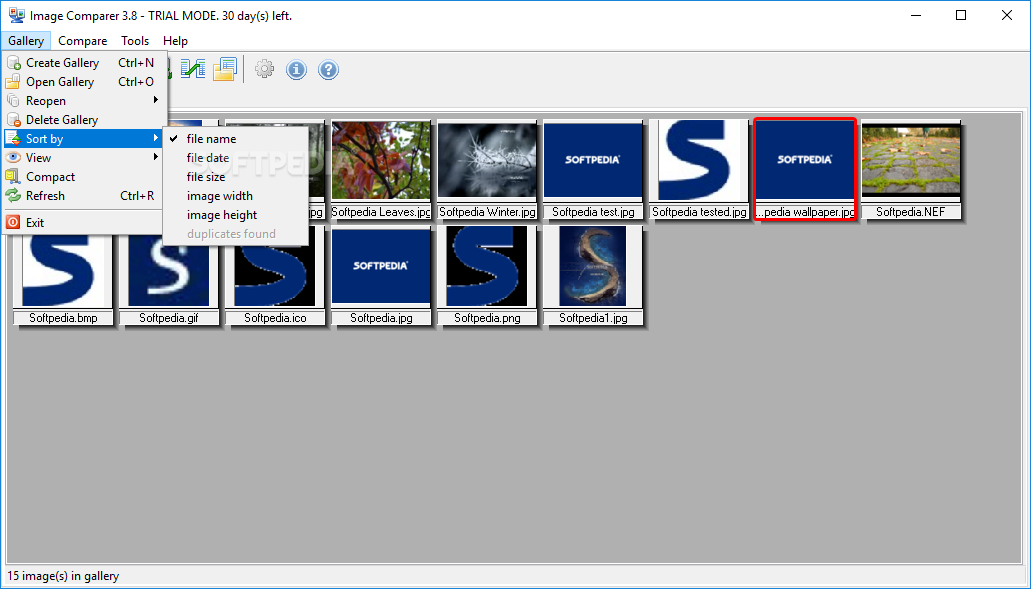Screen dimensions: 1031x589
Task: Open the compare galleries toolbar icon
Action: tap(193, 69)
